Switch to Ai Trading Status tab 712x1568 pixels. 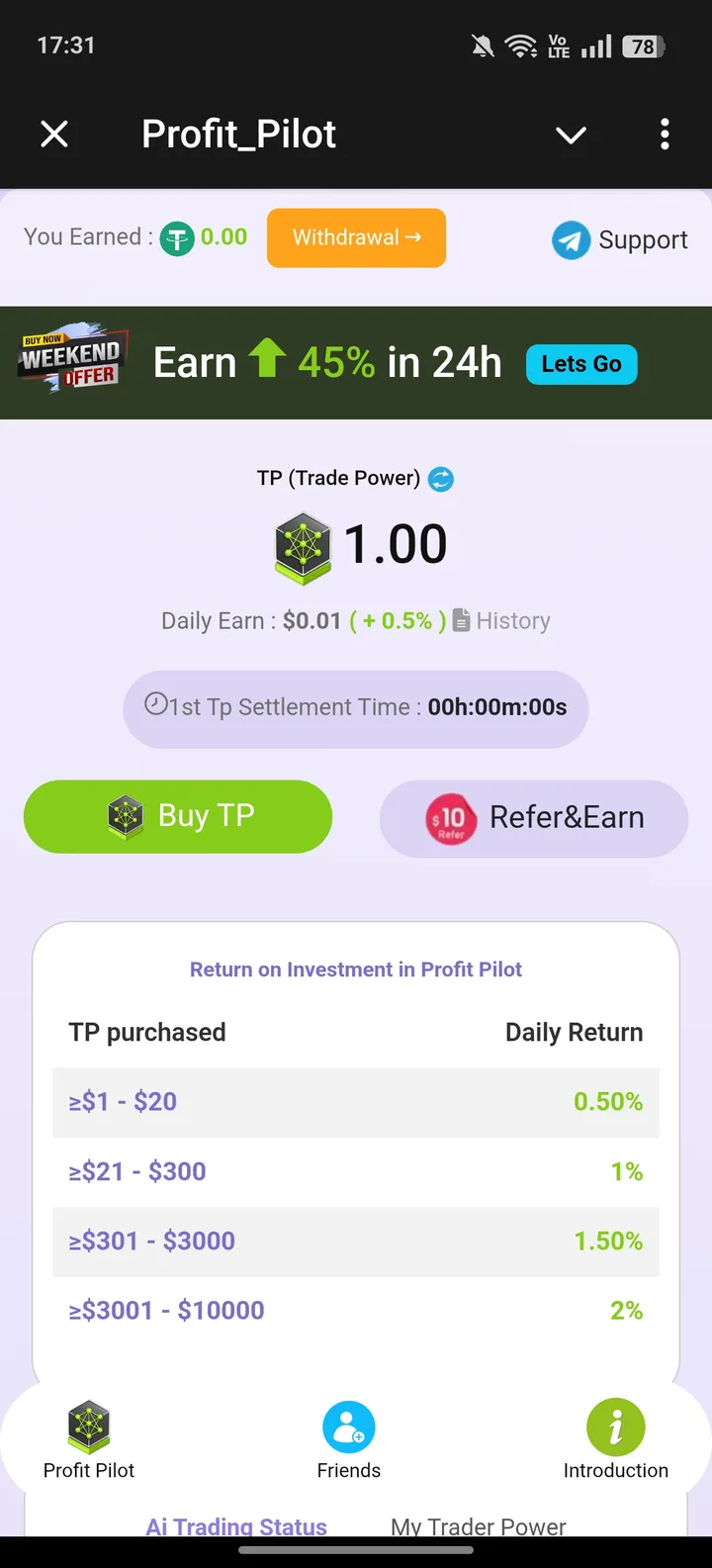pos(236,1526)
